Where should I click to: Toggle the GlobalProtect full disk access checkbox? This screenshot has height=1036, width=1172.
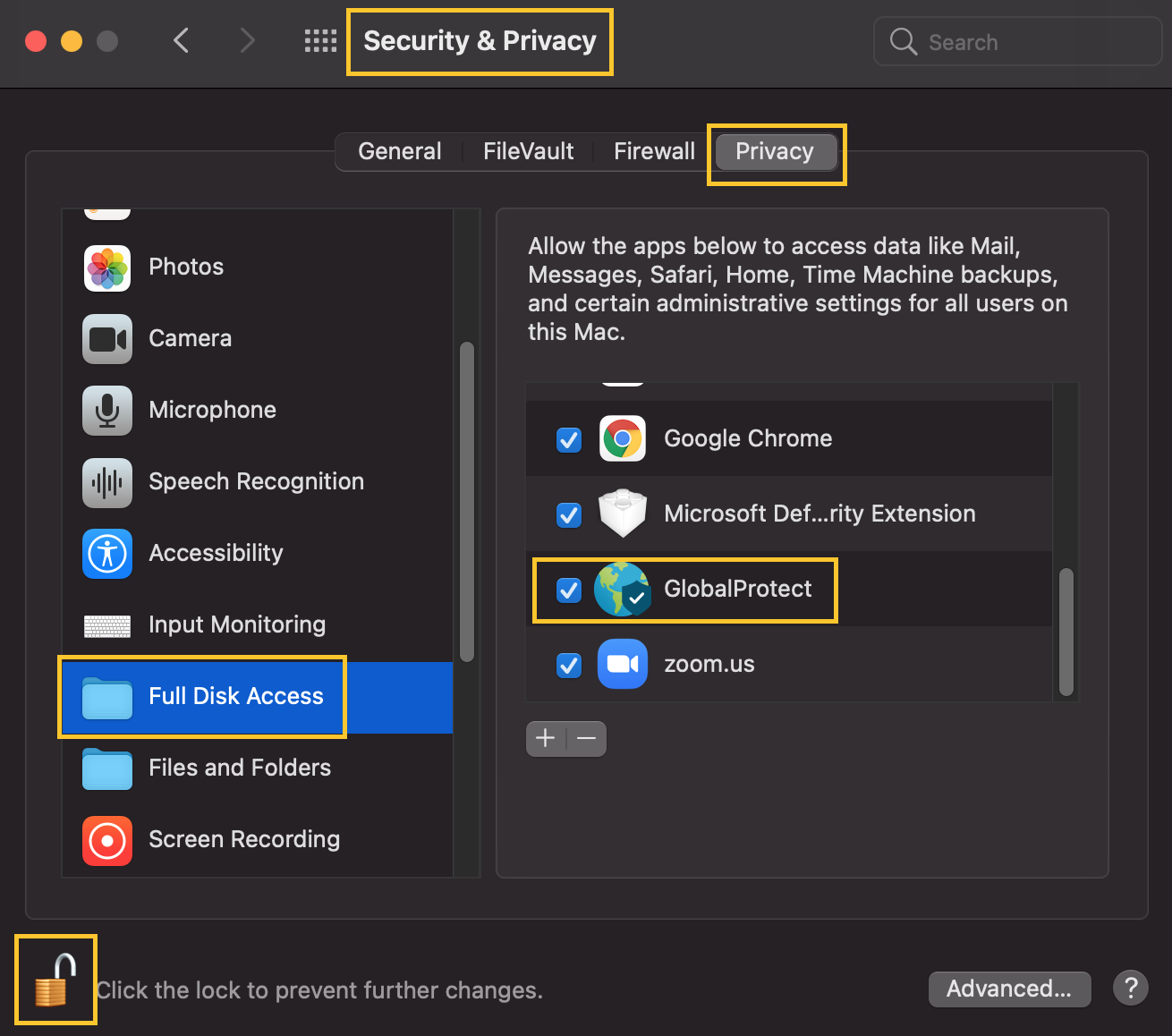[x=569, y=590]
